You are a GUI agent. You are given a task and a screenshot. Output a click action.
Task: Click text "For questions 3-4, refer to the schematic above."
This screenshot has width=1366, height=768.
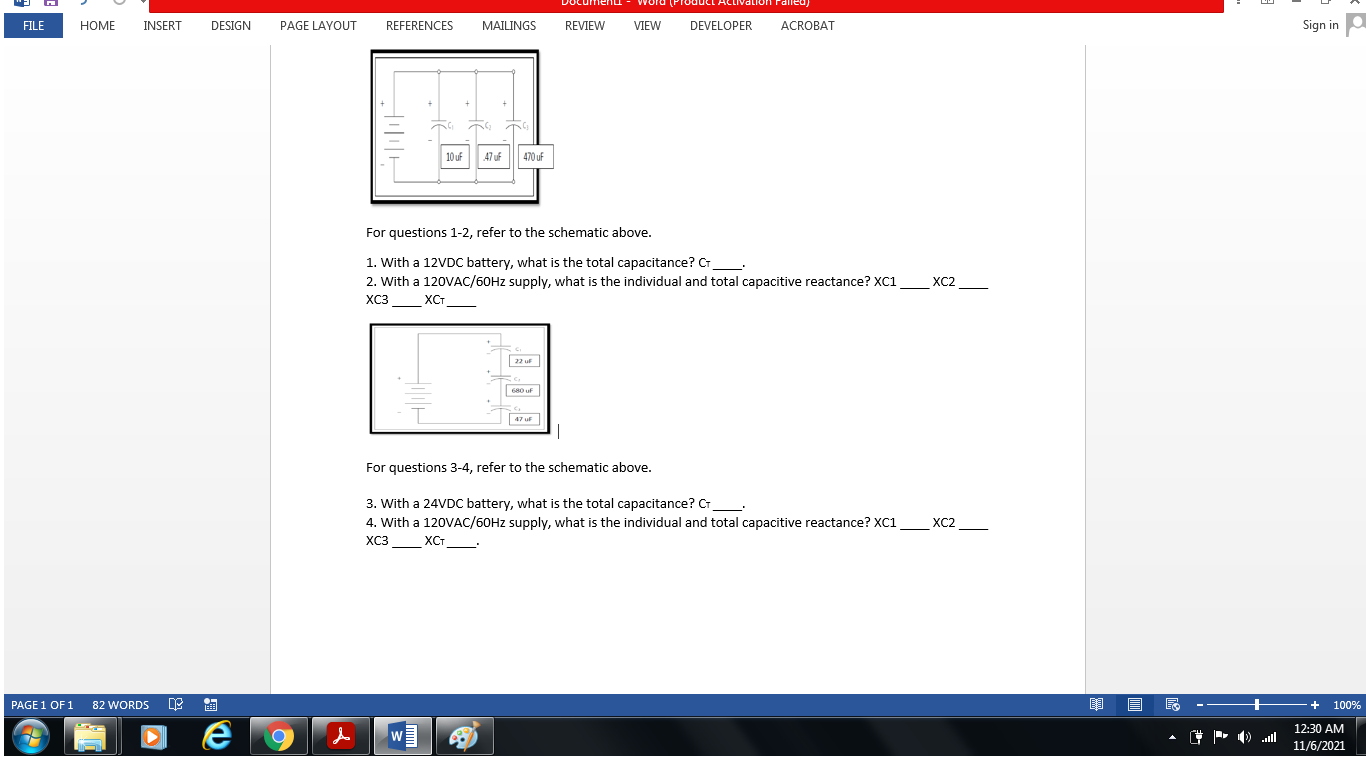pos(508,467)
